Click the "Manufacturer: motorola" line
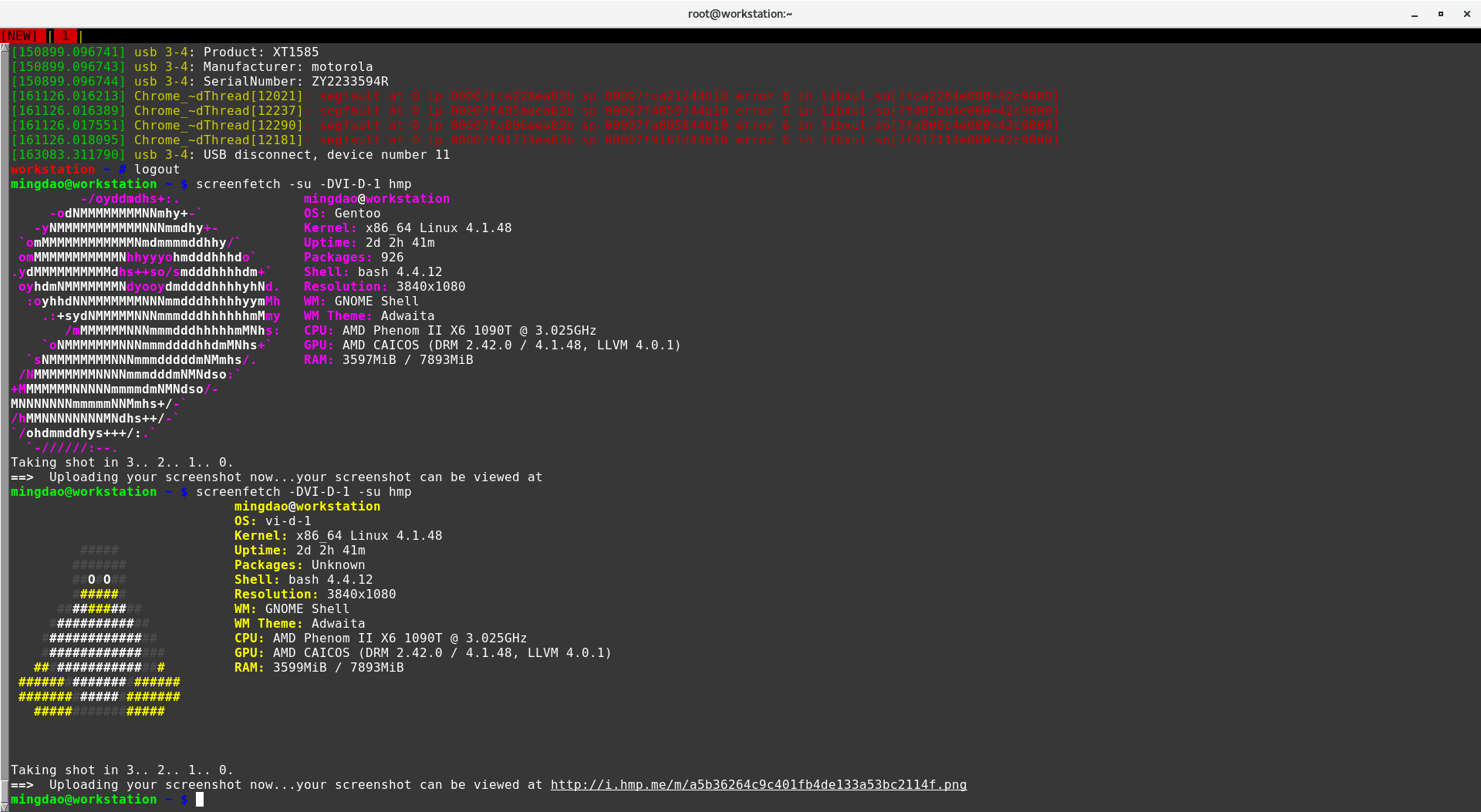The height and width of the screenshot is (812, 1481). pos(288,66)
